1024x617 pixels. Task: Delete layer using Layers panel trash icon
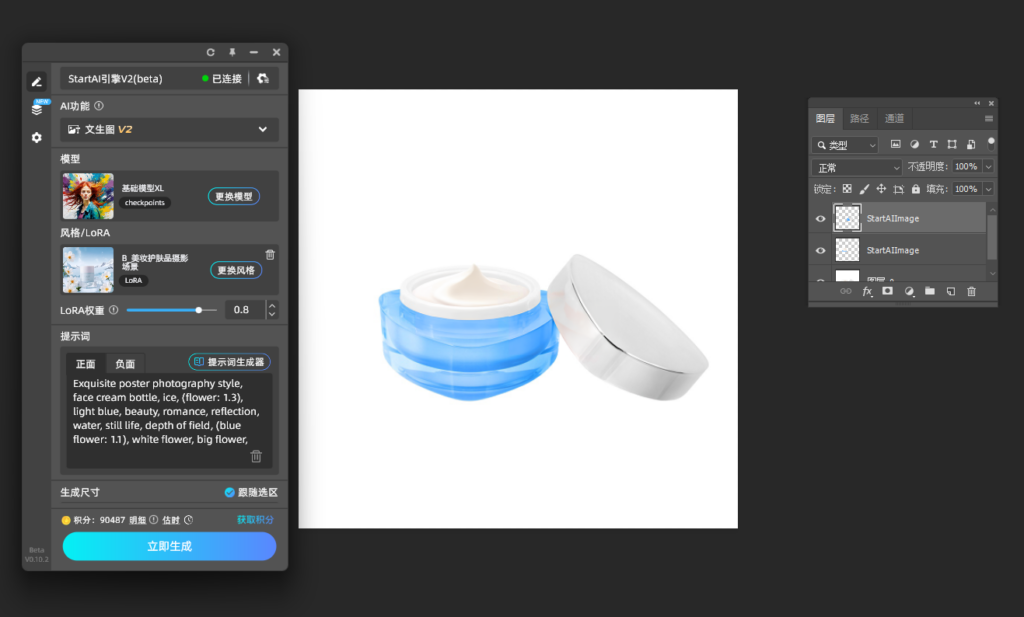tap(971, 291)
